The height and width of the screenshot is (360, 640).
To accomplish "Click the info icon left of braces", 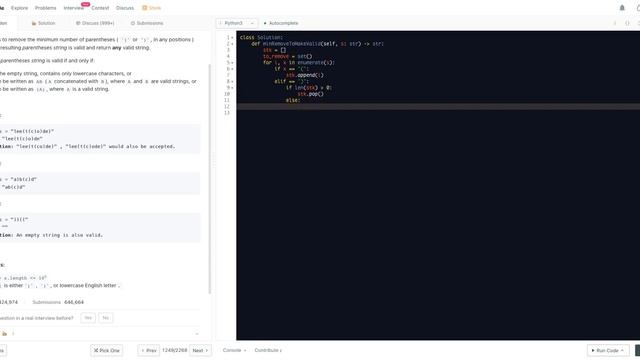I will point(615,23).
